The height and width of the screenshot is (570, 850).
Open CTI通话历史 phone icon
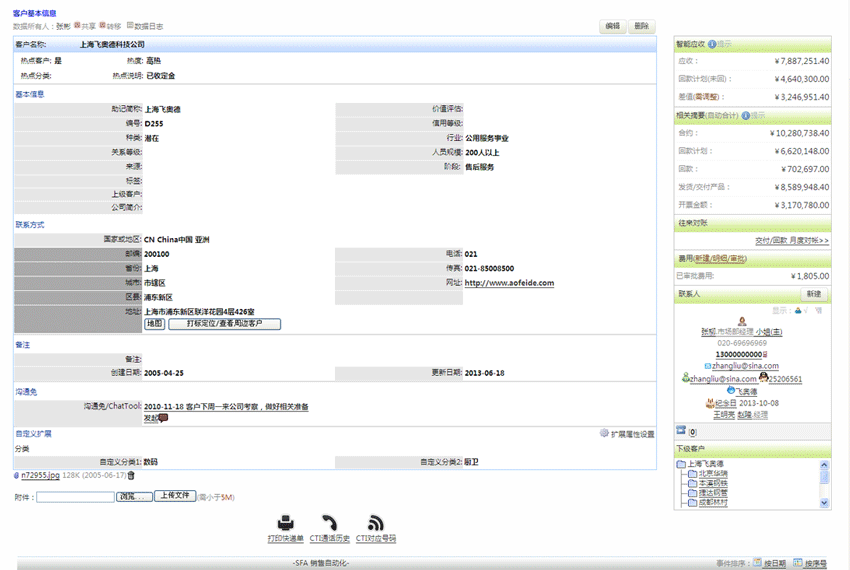(x=329, y=523)
